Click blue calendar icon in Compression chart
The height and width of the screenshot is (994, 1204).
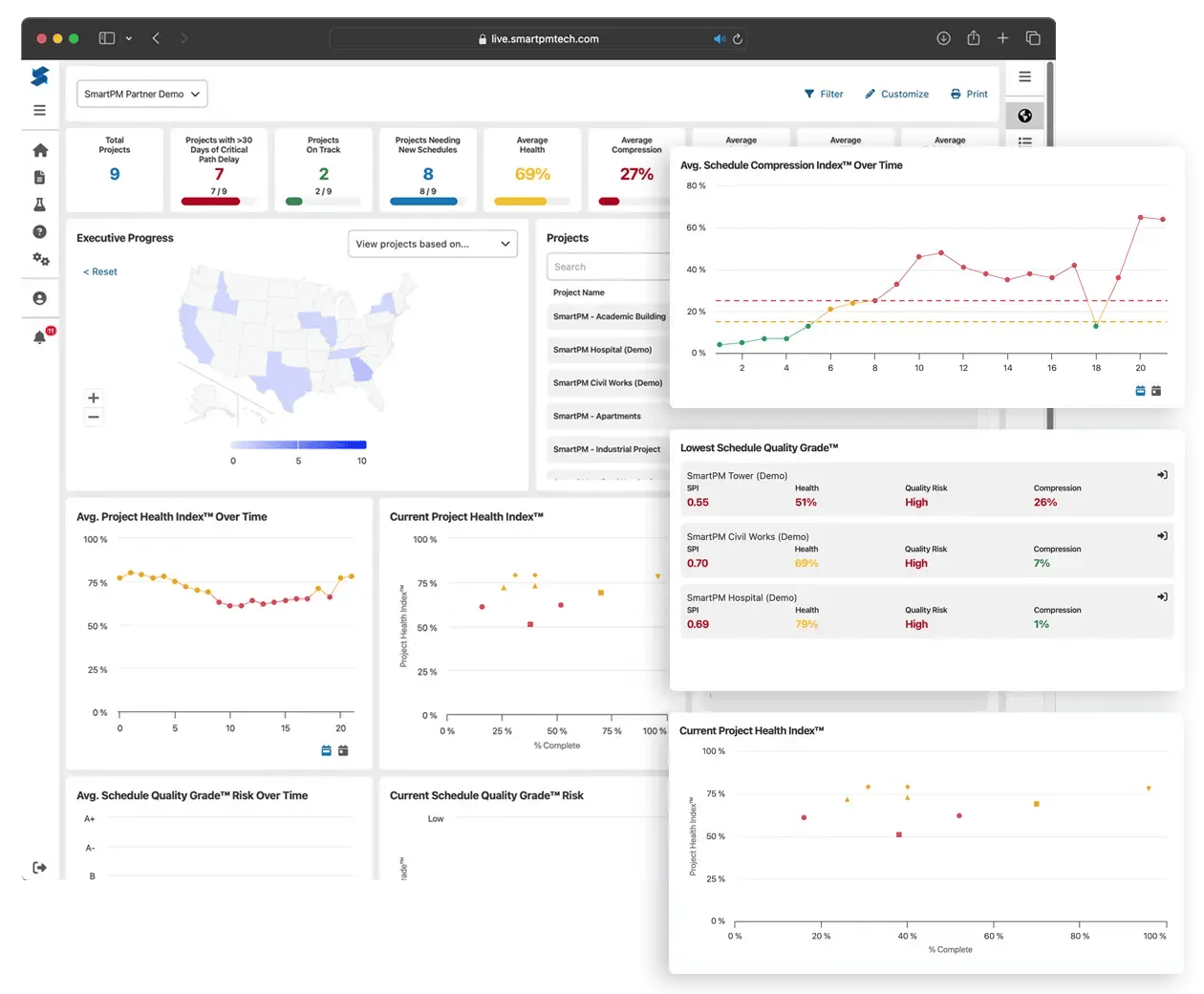click(x=1140, y=391)
